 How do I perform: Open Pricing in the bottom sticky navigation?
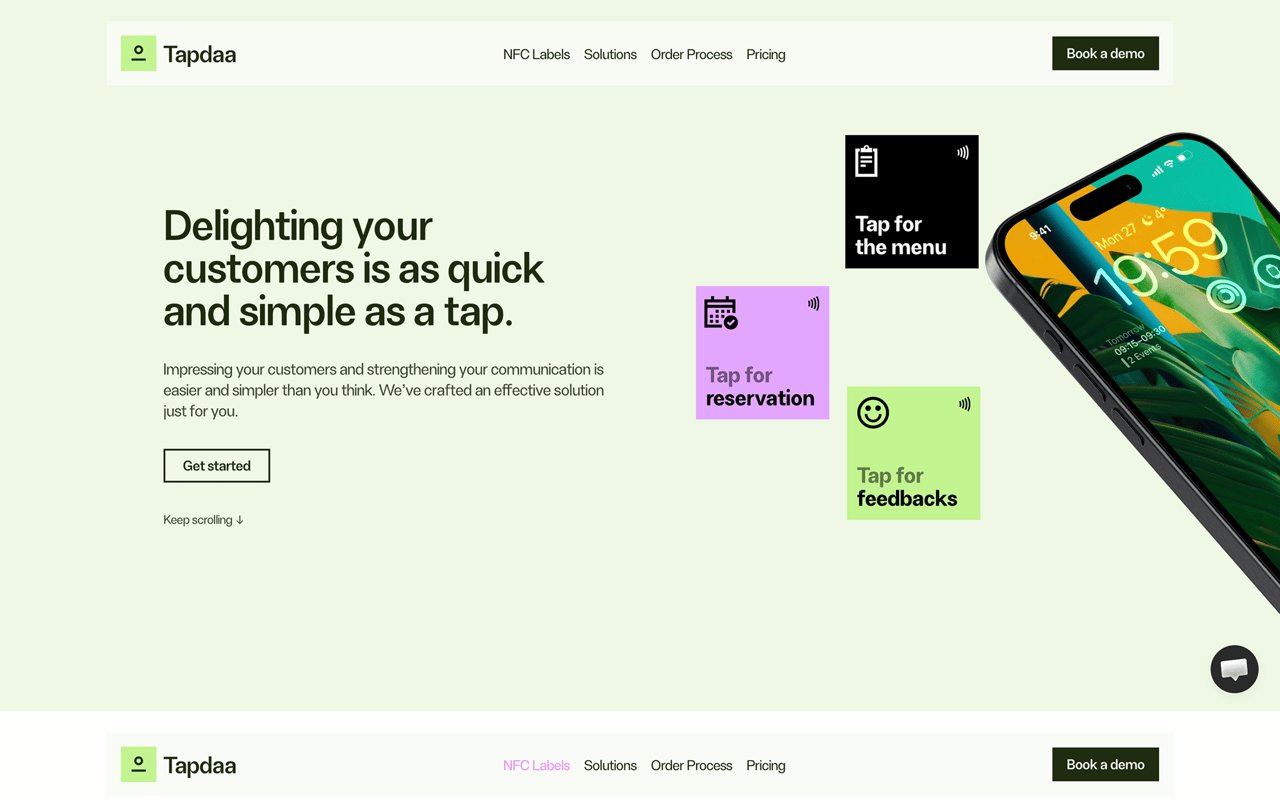point(766,765)
